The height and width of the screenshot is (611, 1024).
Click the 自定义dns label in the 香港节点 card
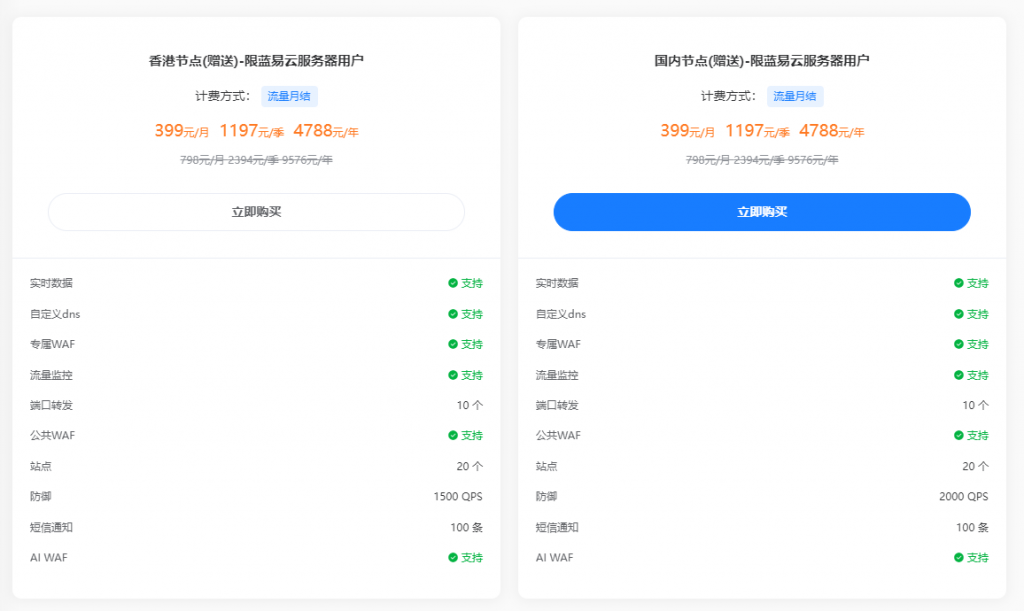click(55, 314)
